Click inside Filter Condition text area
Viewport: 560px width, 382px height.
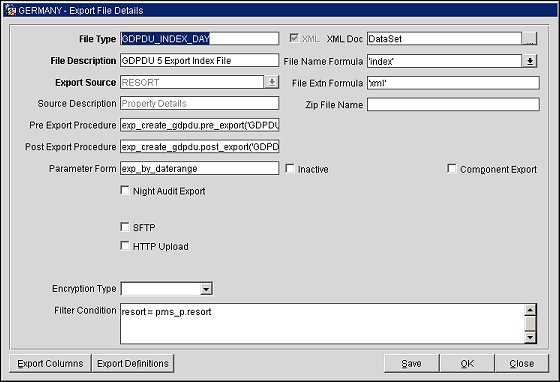coord(322,323)
